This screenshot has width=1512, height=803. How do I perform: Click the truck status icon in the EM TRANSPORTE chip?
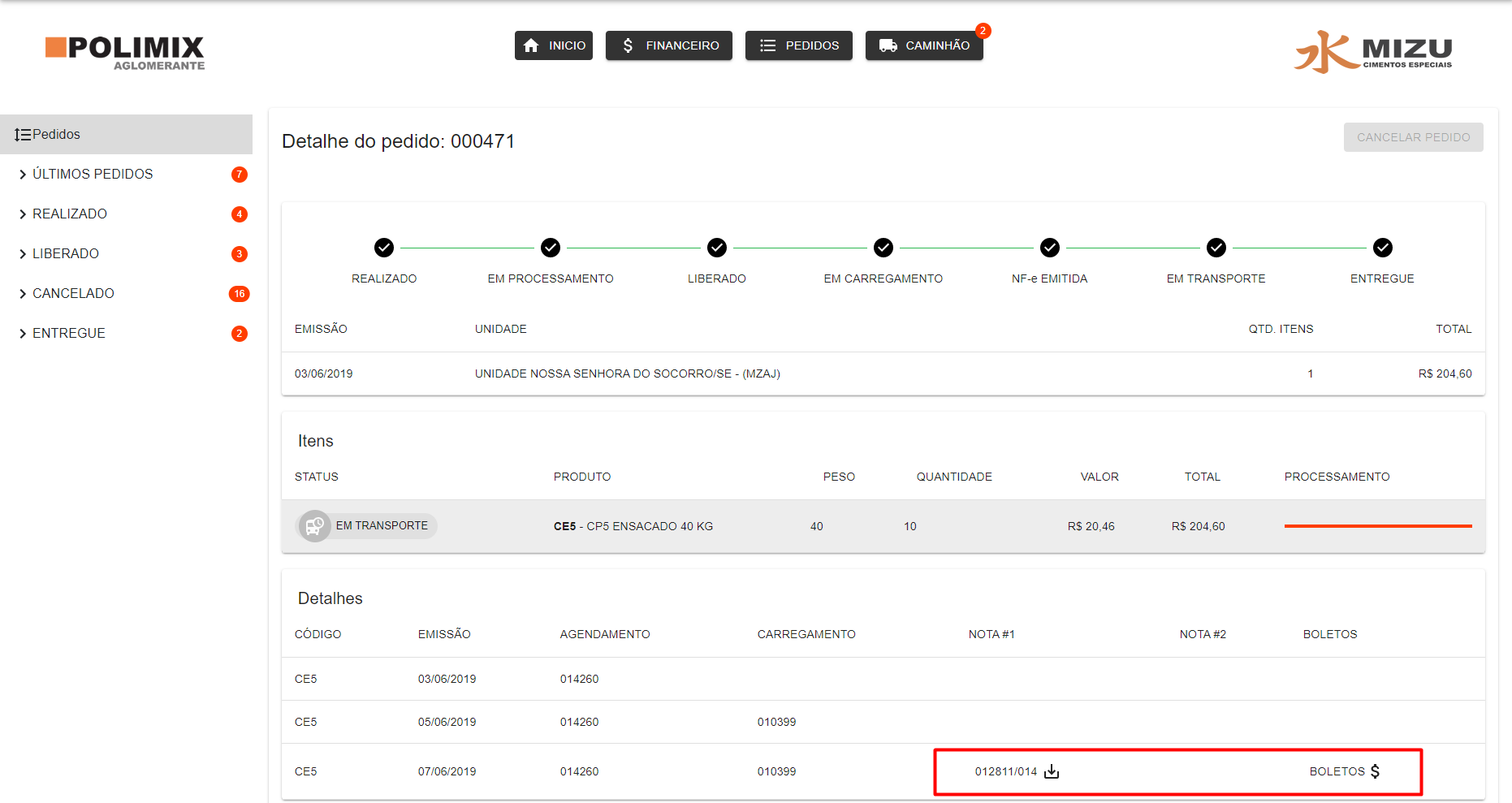tap(314, 526)
